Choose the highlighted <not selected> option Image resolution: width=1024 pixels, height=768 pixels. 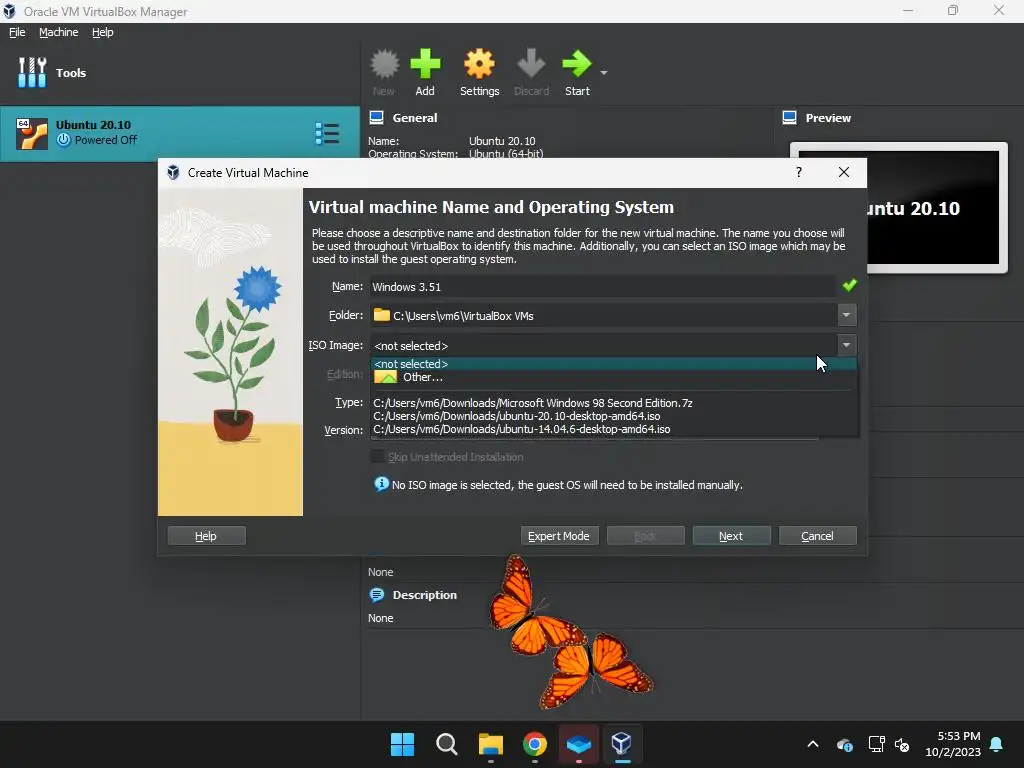pyautogui.click(x=613, y=364)
